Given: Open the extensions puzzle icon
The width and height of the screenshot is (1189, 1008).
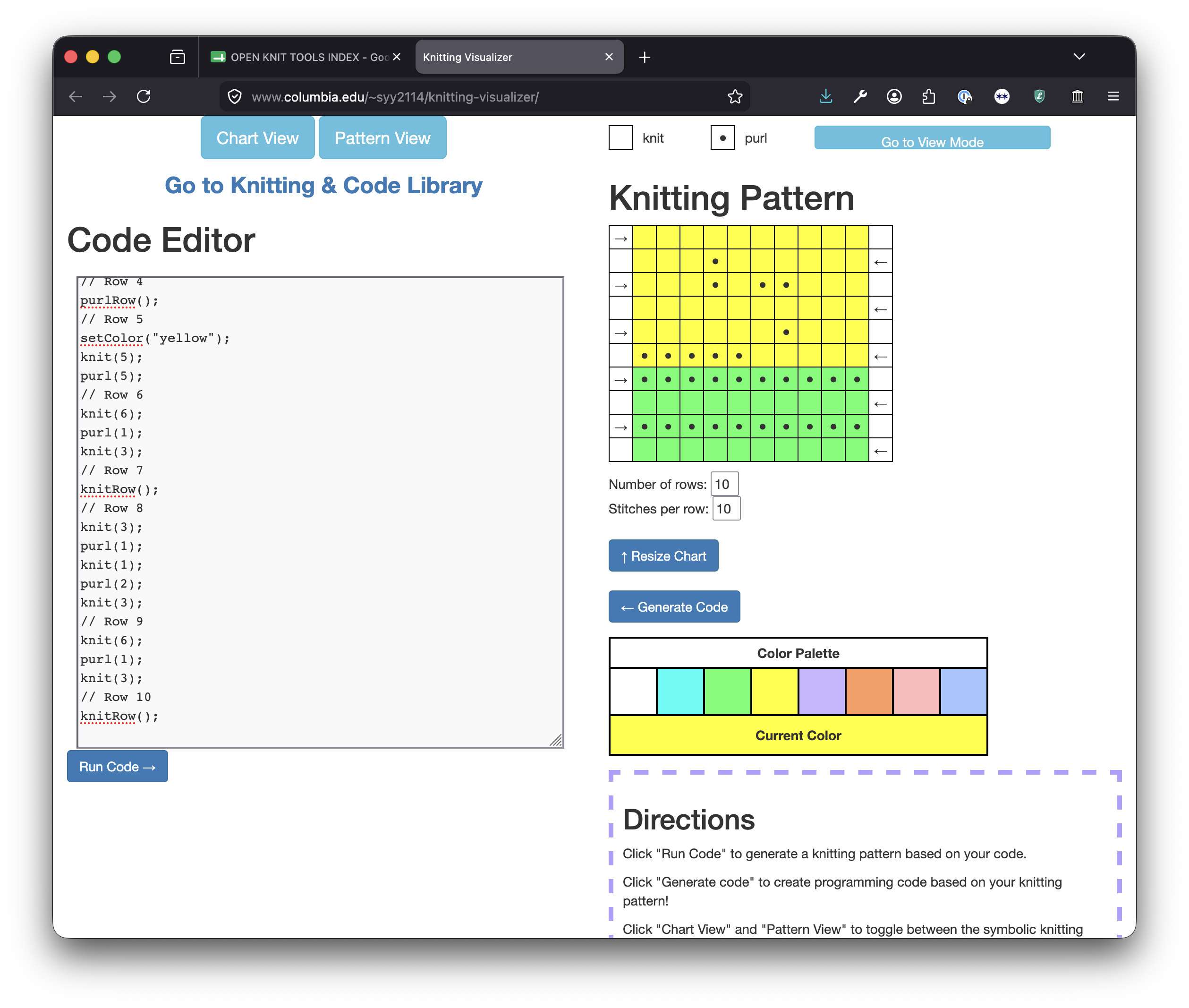Looking at the screenshot, I should click(x=929, y=96).
